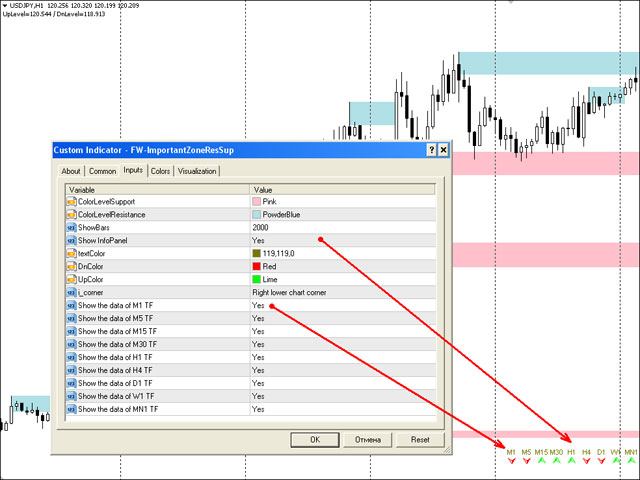The image size is (640, 480).
Task: Click the icon beside Show the data of H4 TF
Action: click(x=71, y=370)
